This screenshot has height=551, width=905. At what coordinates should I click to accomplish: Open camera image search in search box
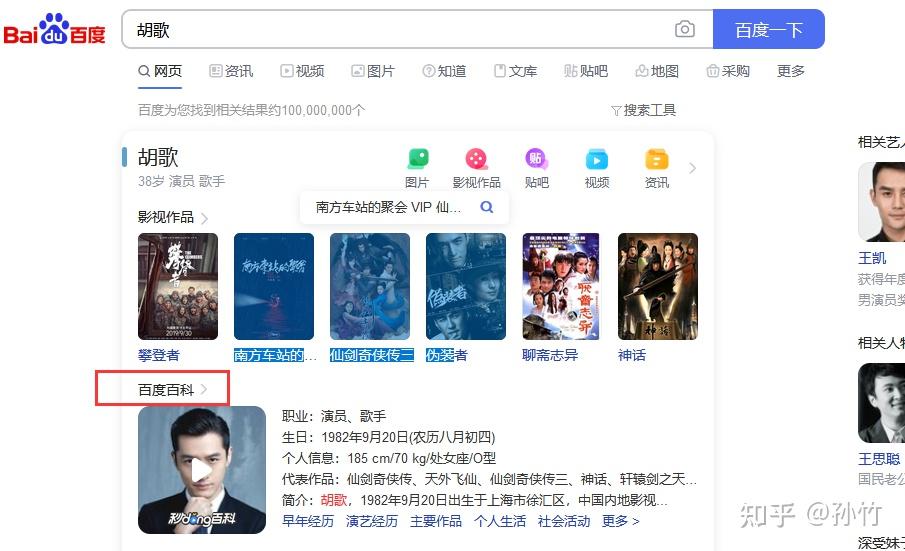point(685,29)
